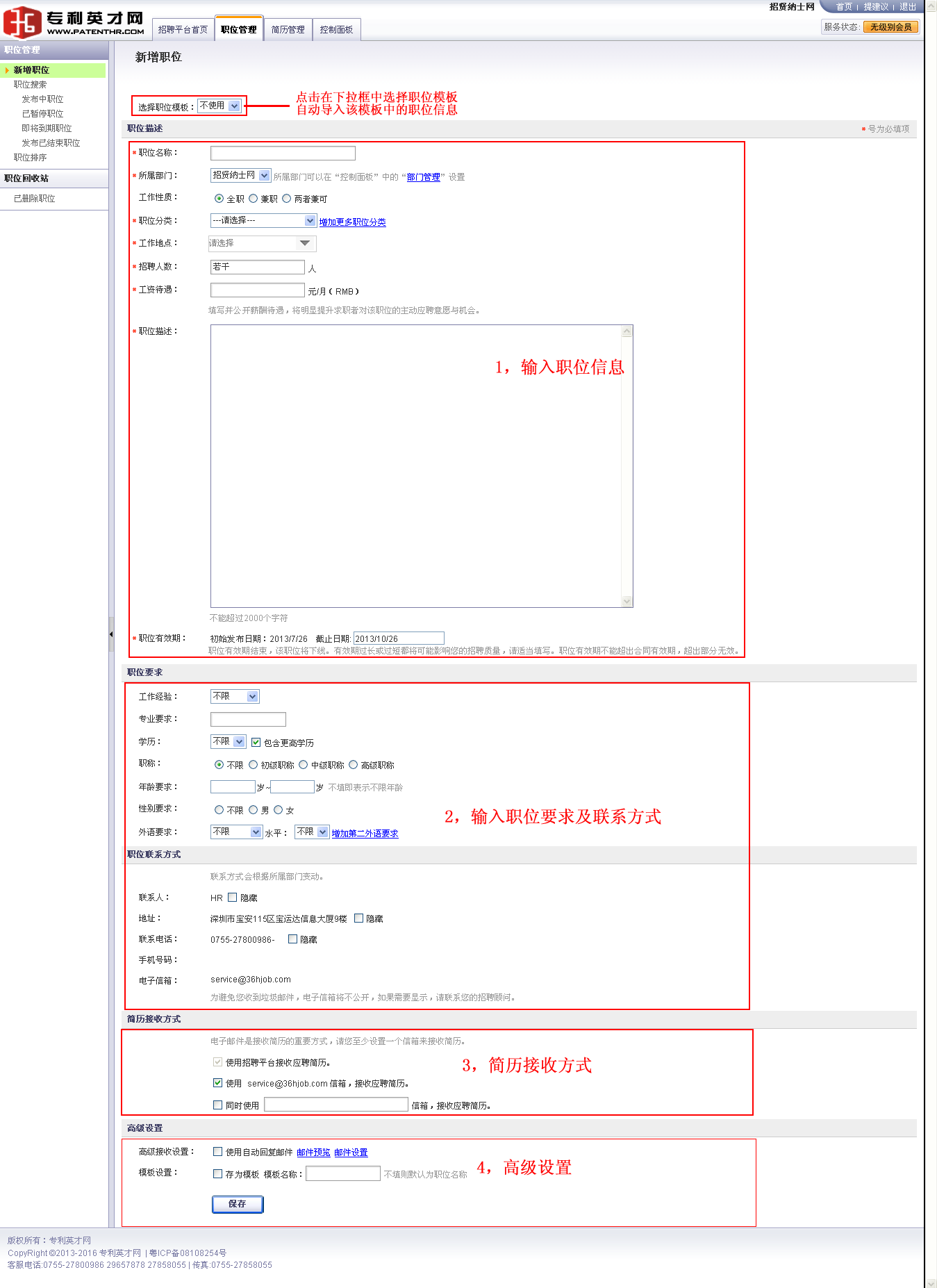Switch to 简历管理 tab
The width and height of the screenshot is (937, 1288).
[288, 30]
